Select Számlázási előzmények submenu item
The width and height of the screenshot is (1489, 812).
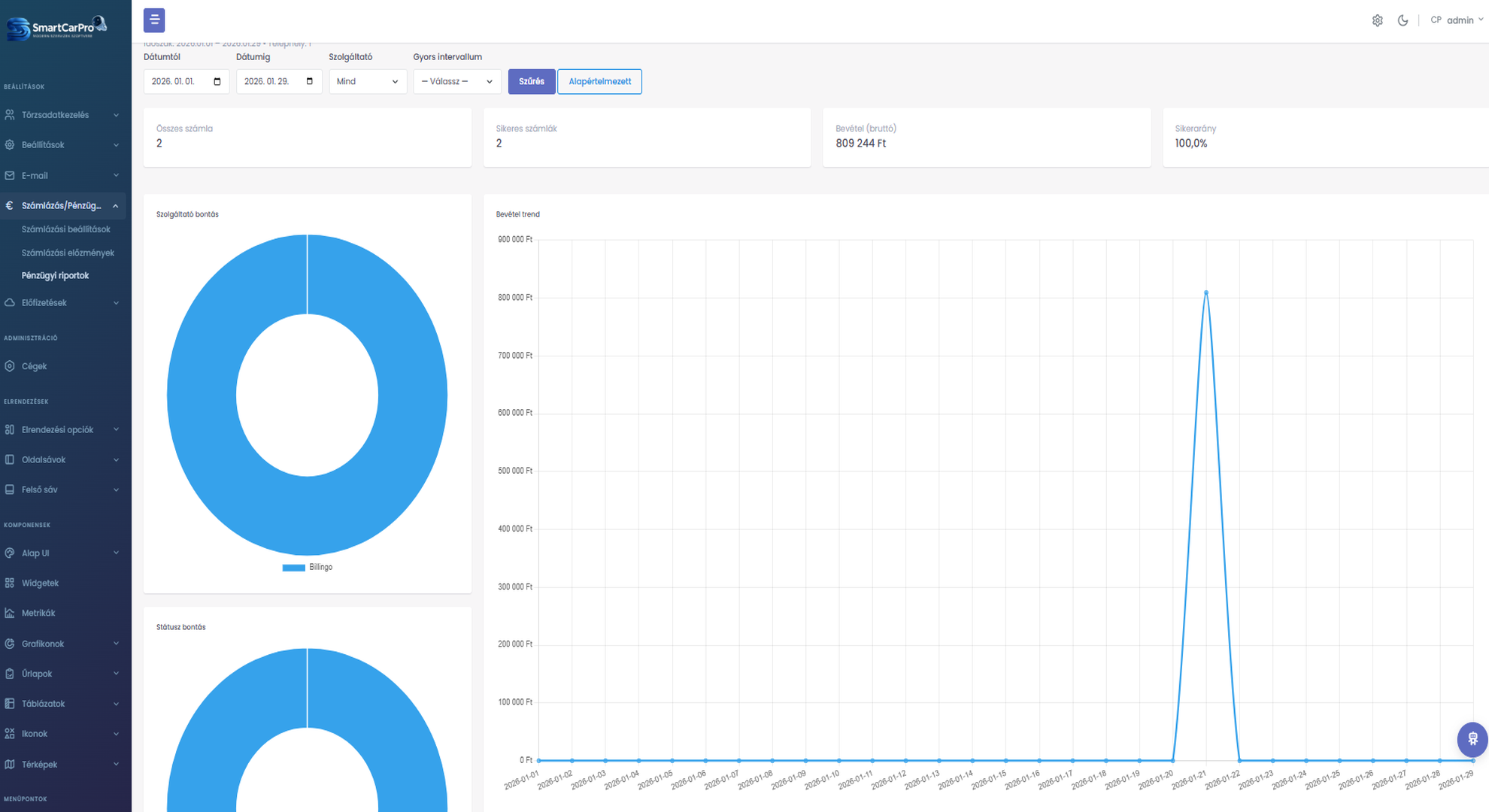[x=68, y=253]
